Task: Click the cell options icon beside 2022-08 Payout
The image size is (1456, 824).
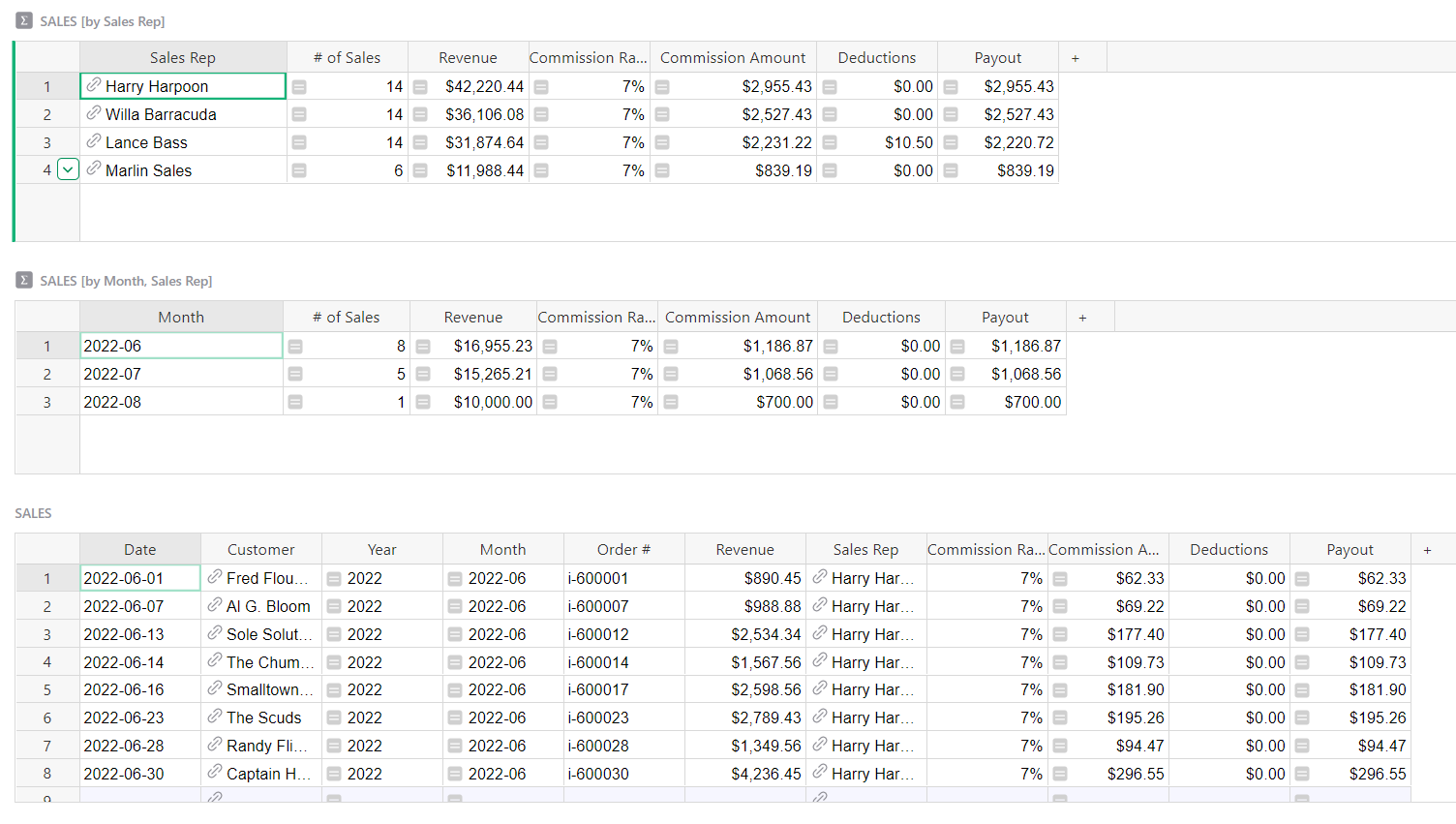Action: [x=958, y=401]
